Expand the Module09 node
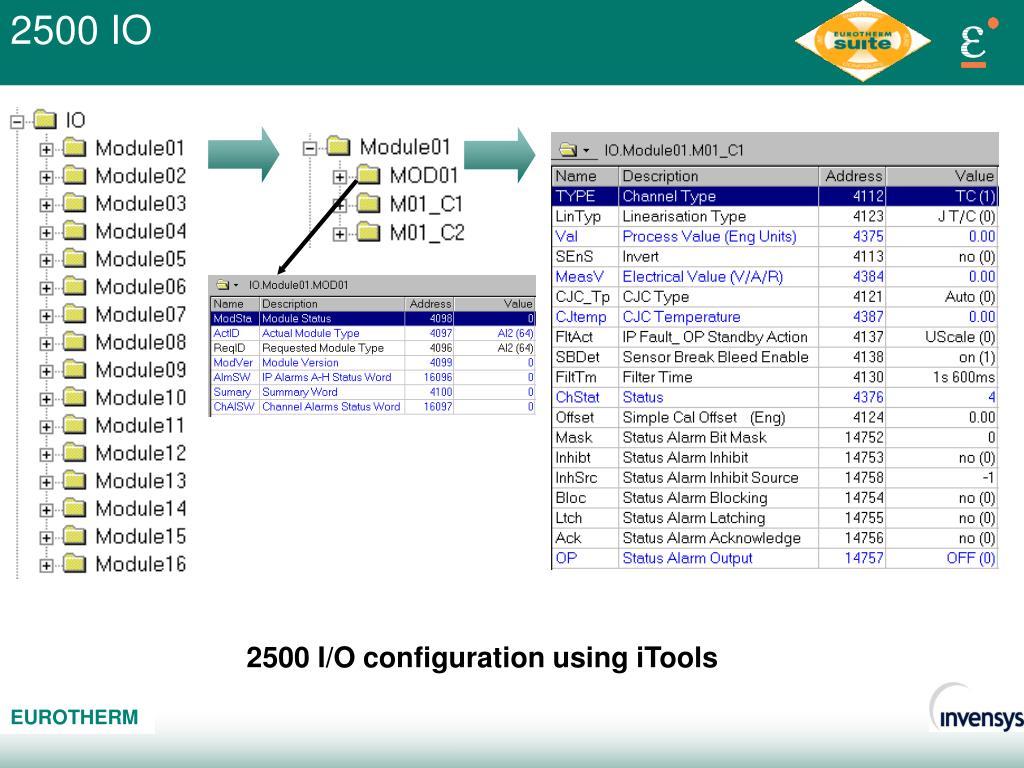 (46, 371)
